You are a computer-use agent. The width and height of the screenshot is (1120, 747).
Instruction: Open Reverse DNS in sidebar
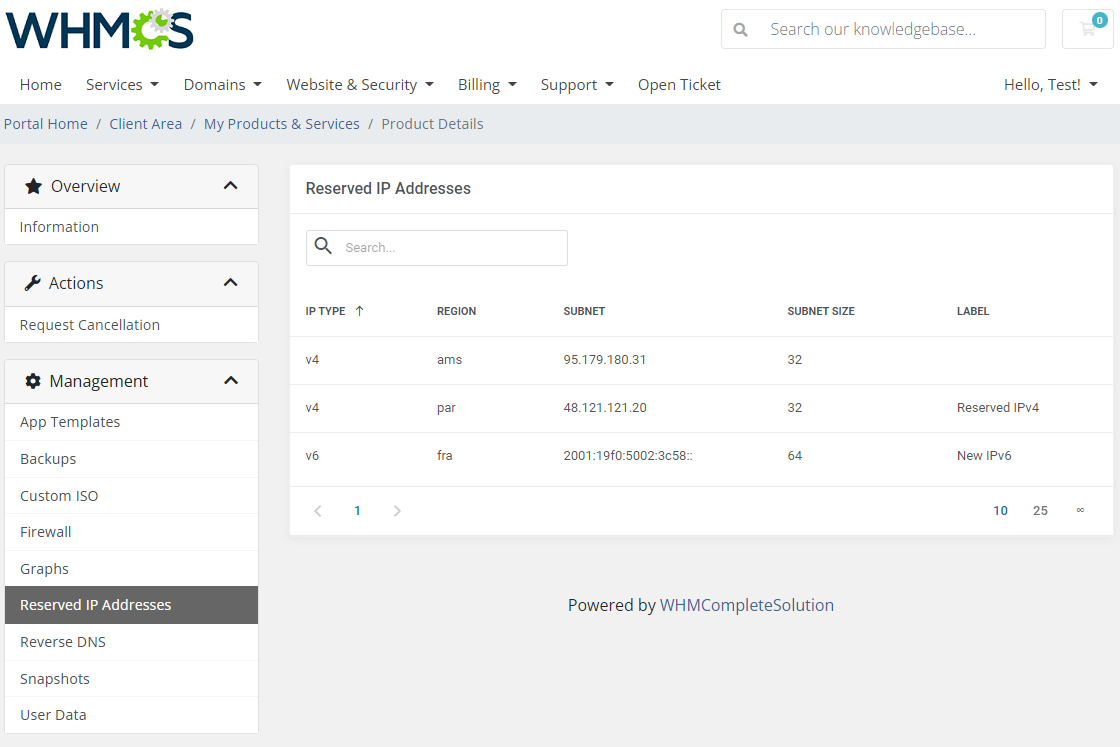[131, 642]
